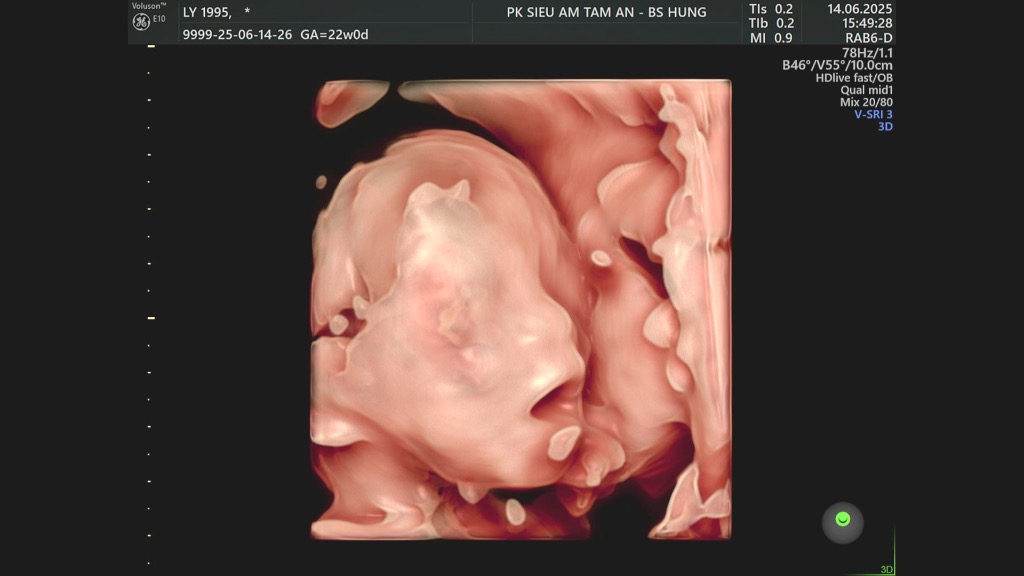This screenshot has width=1024, height=576.
Task: Click the B46°/V55°/10.0cm volume angle info
Action: 837,65
